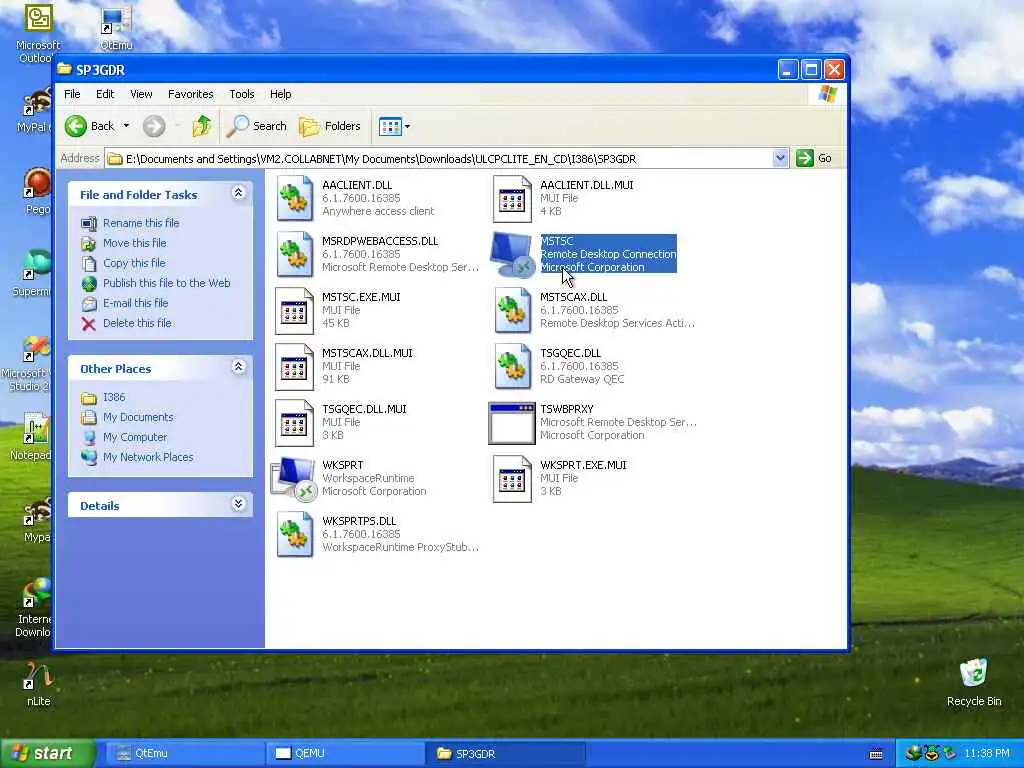Image resolution: width=1024 pixels, height=768 pixels.
Task: Open My Documents in Other Places
Action: [x=138, y=417]
